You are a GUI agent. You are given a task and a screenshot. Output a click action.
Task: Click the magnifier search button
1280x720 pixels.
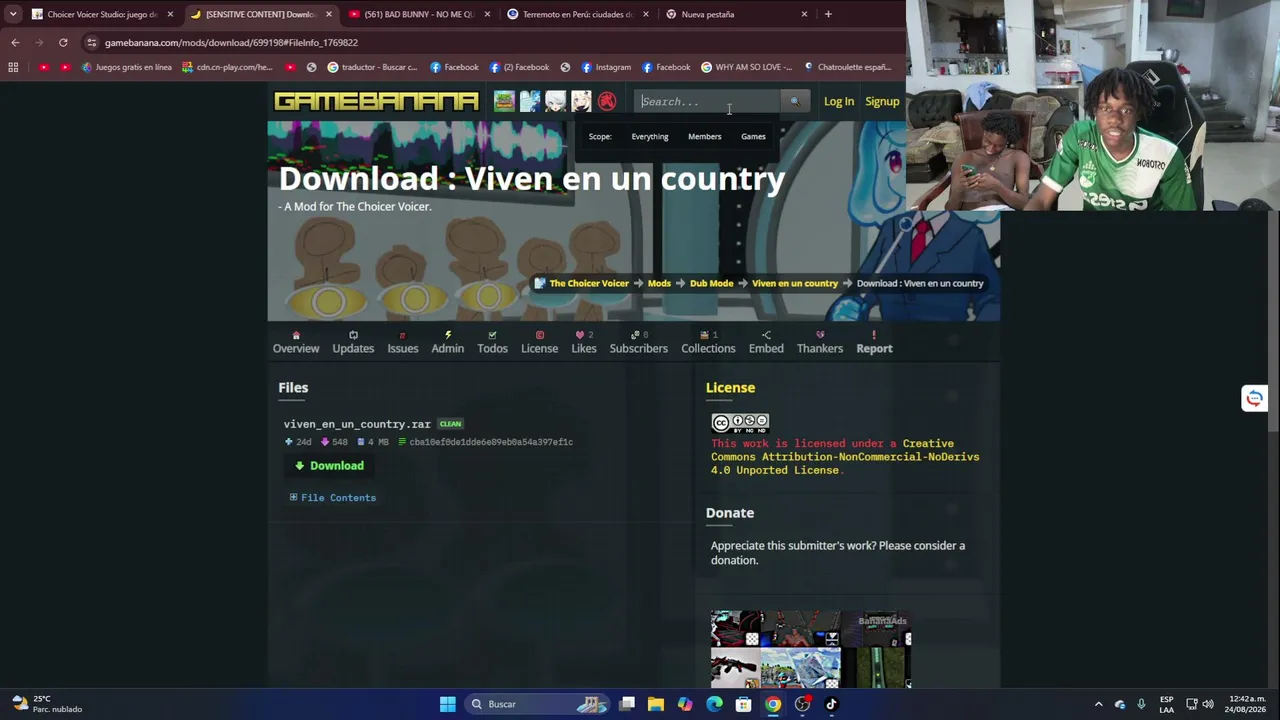pos(795,101)
